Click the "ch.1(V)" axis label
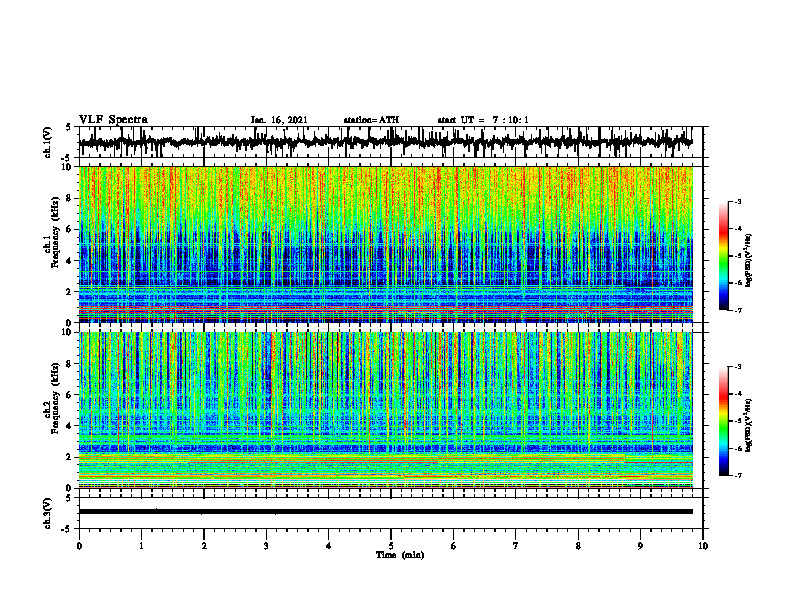The width and height of the screenshot is (792, 612). click(x=48, y=142)
